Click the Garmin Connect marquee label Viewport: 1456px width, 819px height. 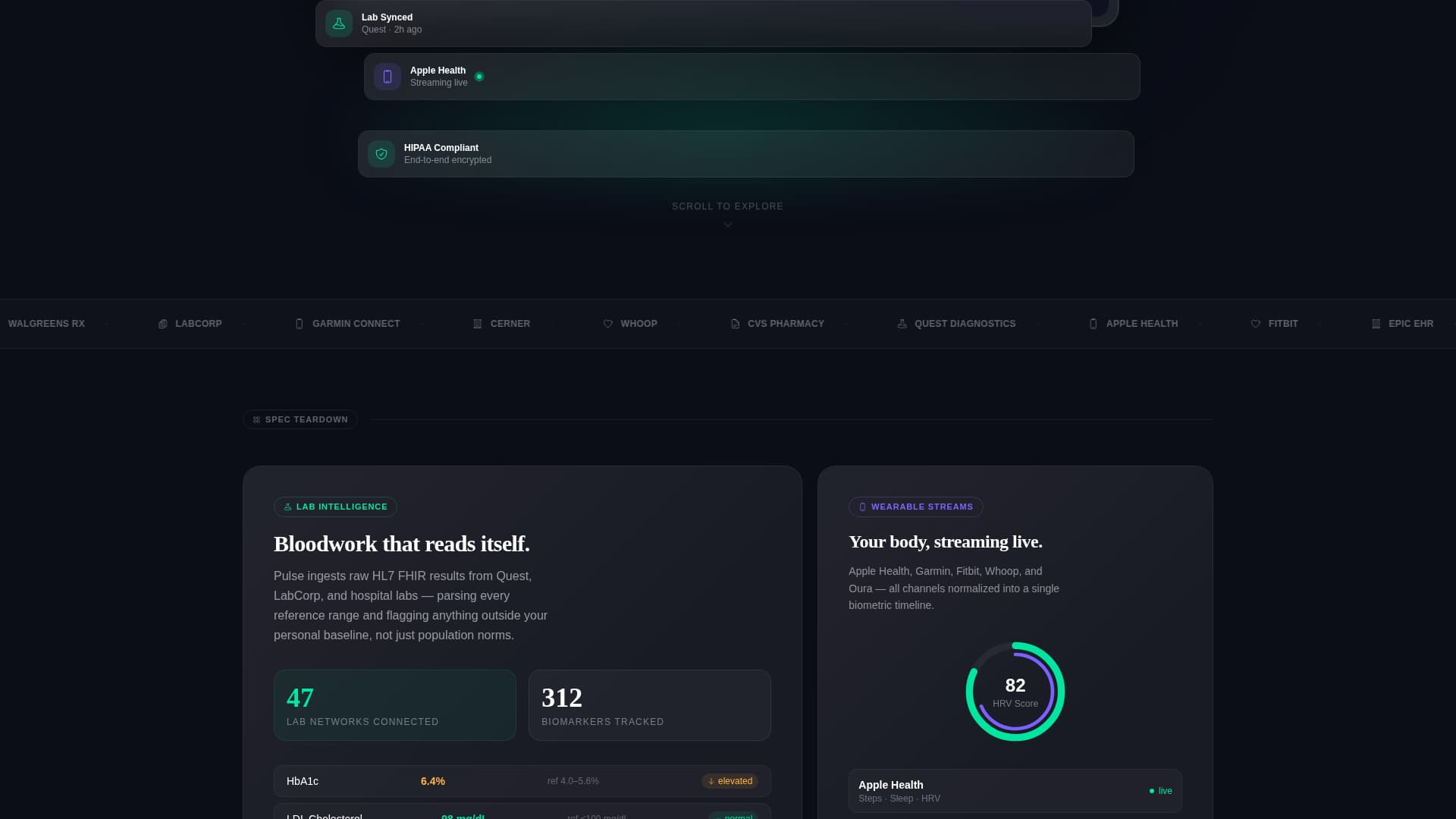(x=356, y=324)
